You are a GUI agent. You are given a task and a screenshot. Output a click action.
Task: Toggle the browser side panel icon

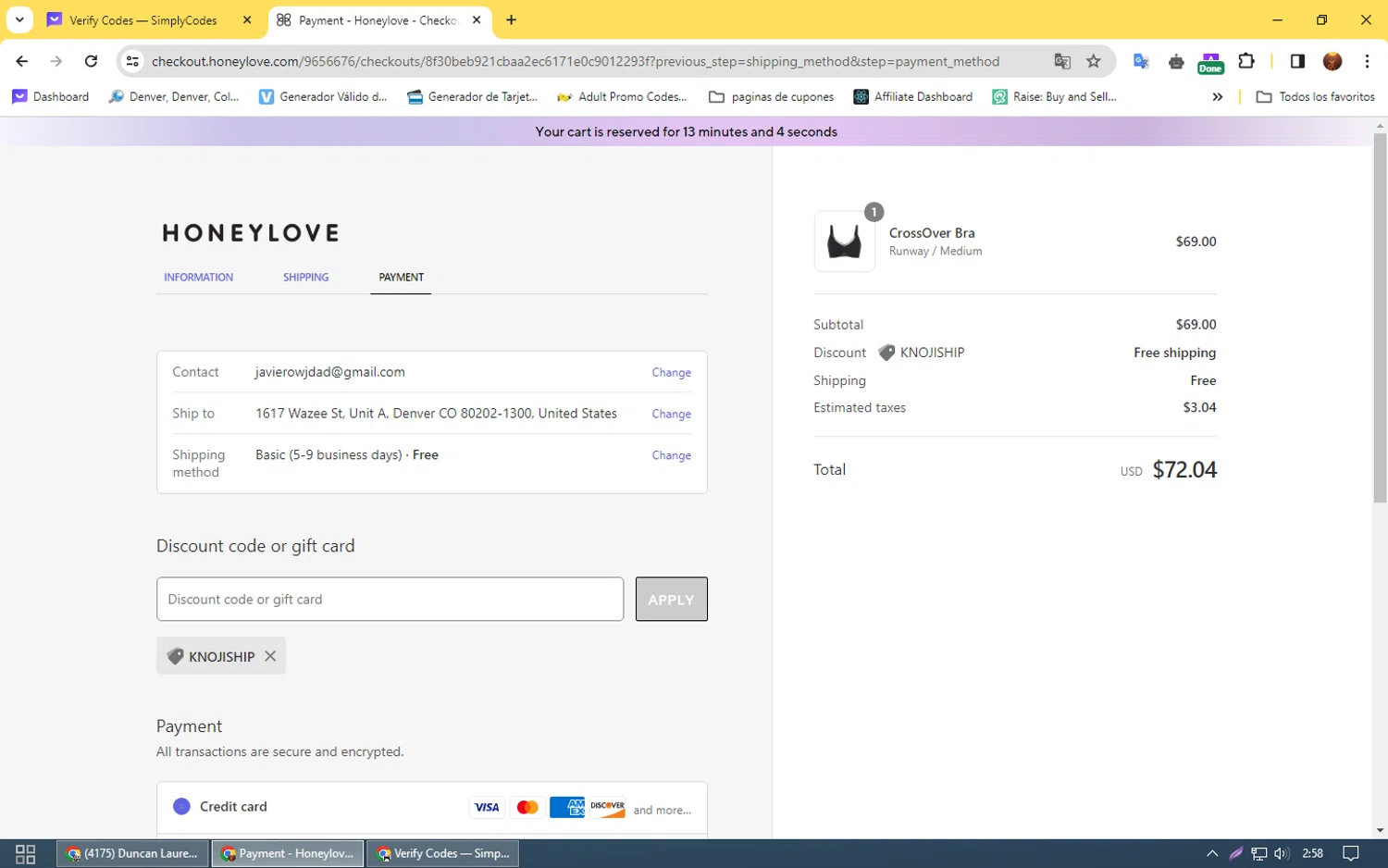coord(1297,61)
